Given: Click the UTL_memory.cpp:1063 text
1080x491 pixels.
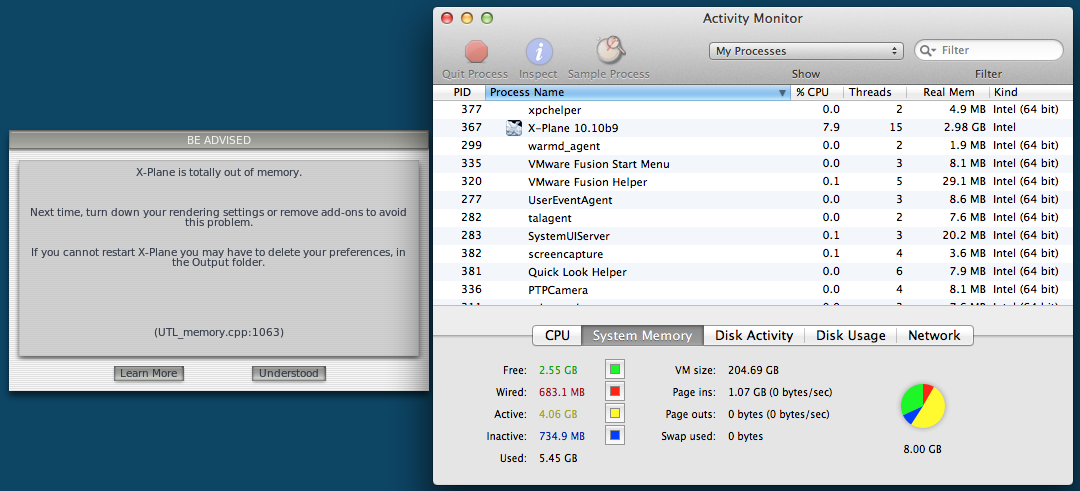Looking at the screenshot, I should click(x=218, y=332).
